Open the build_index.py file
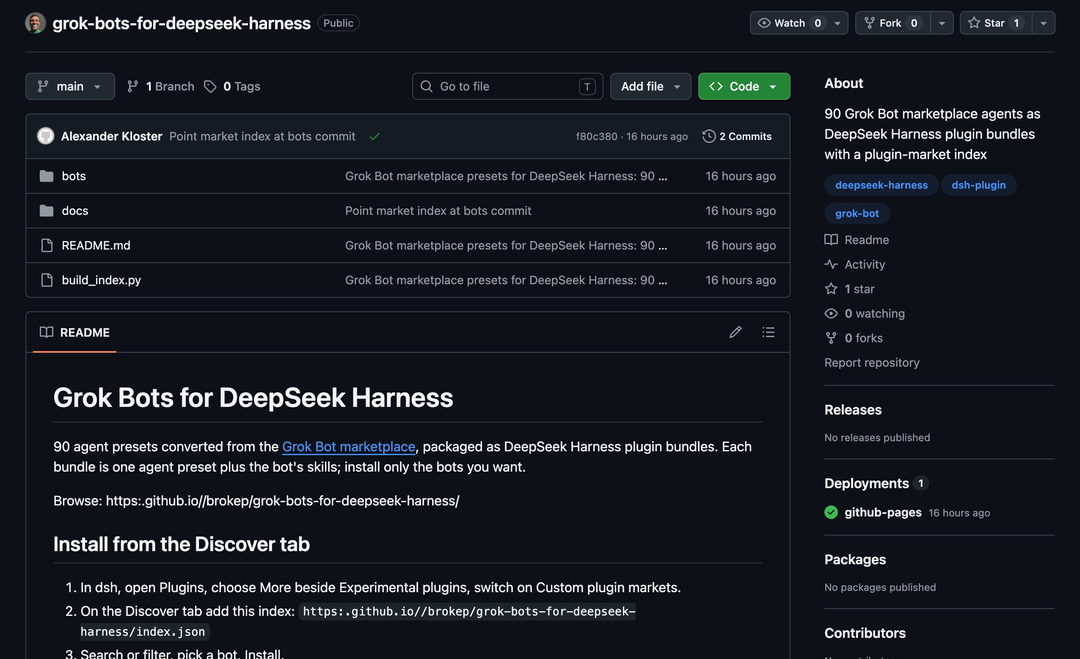The height and width of the screenshot is (659, 1080). coord(101,280)
